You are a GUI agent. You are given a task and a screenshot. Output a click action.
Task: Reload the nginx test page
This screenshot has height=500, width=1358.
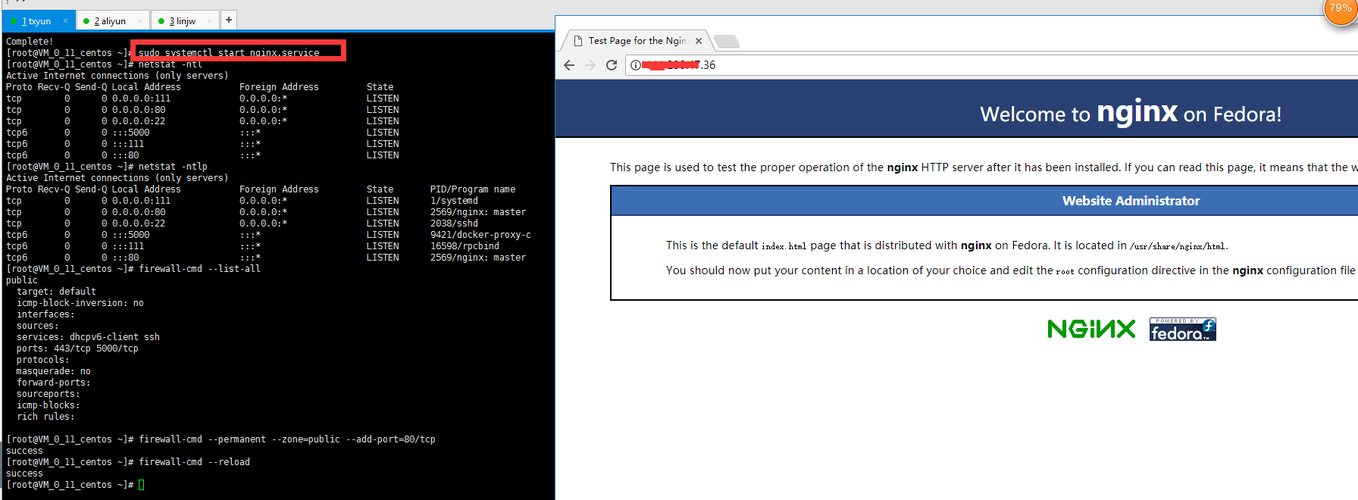pyautogui.click(x=611, y=65)
